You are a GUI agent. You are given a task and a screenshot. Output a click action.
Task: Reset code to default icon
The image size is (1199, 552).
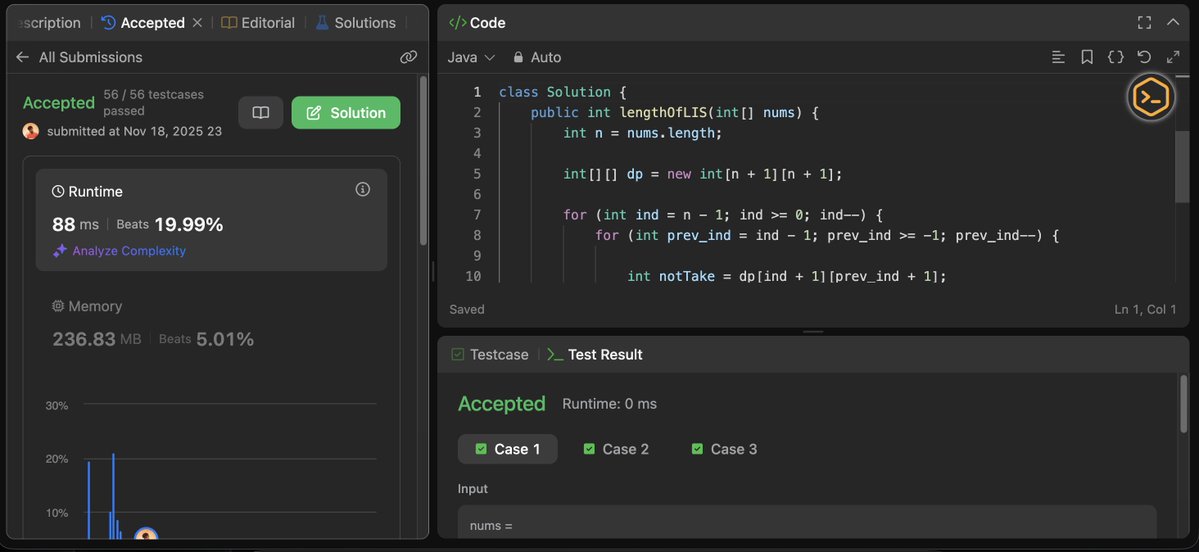(x=1144, y=57)
